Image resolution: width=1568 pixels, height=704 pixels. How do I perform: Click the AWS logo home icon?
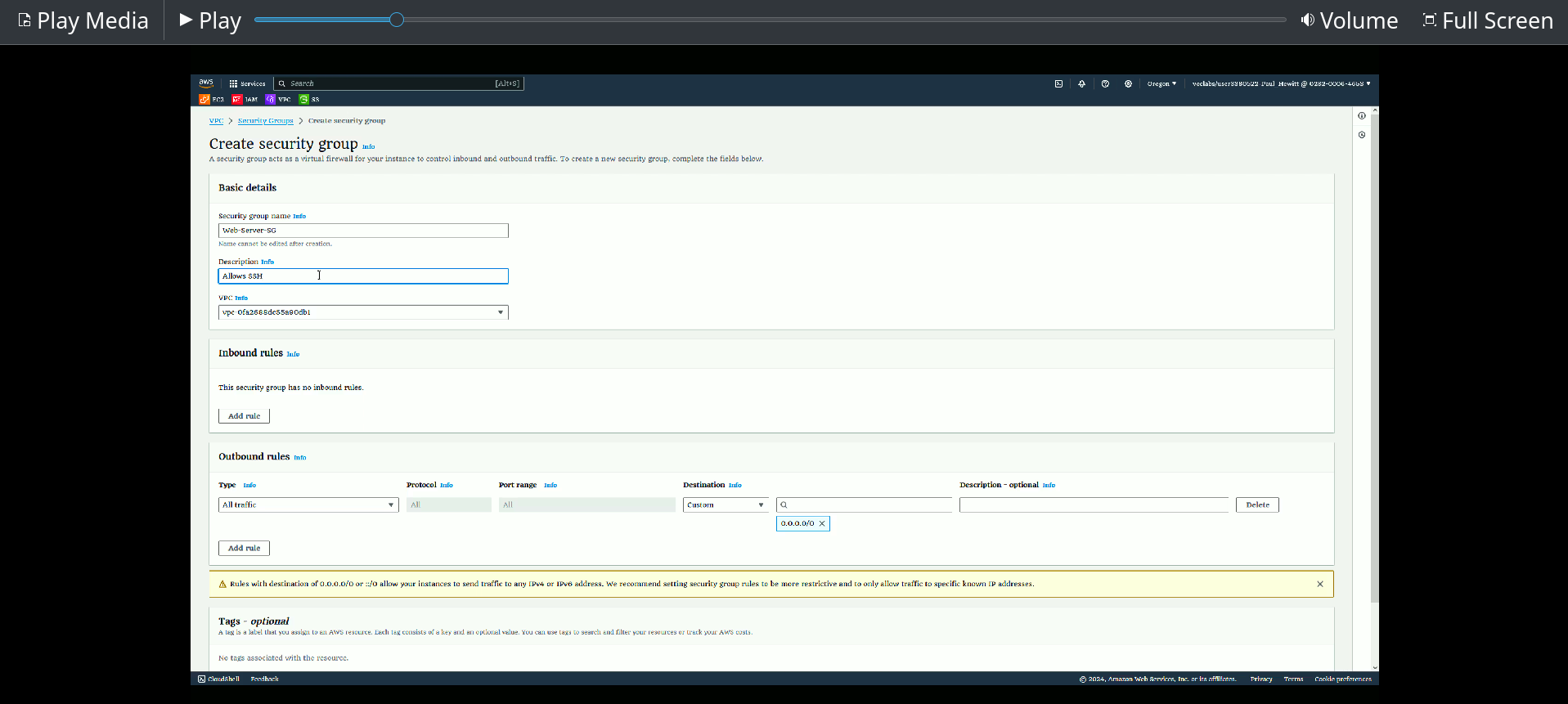(206, 83)
